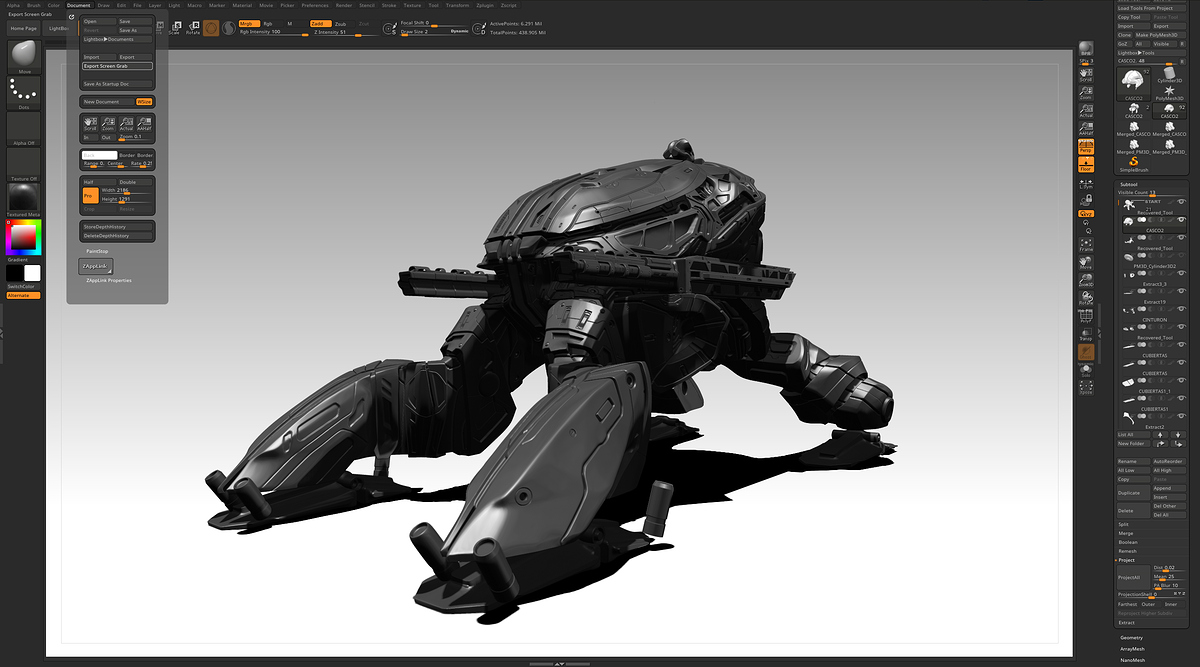This screenshot has height=667, width=1200.
Task: Expand the ArrayMesh subpalette
Action: 1133,648
